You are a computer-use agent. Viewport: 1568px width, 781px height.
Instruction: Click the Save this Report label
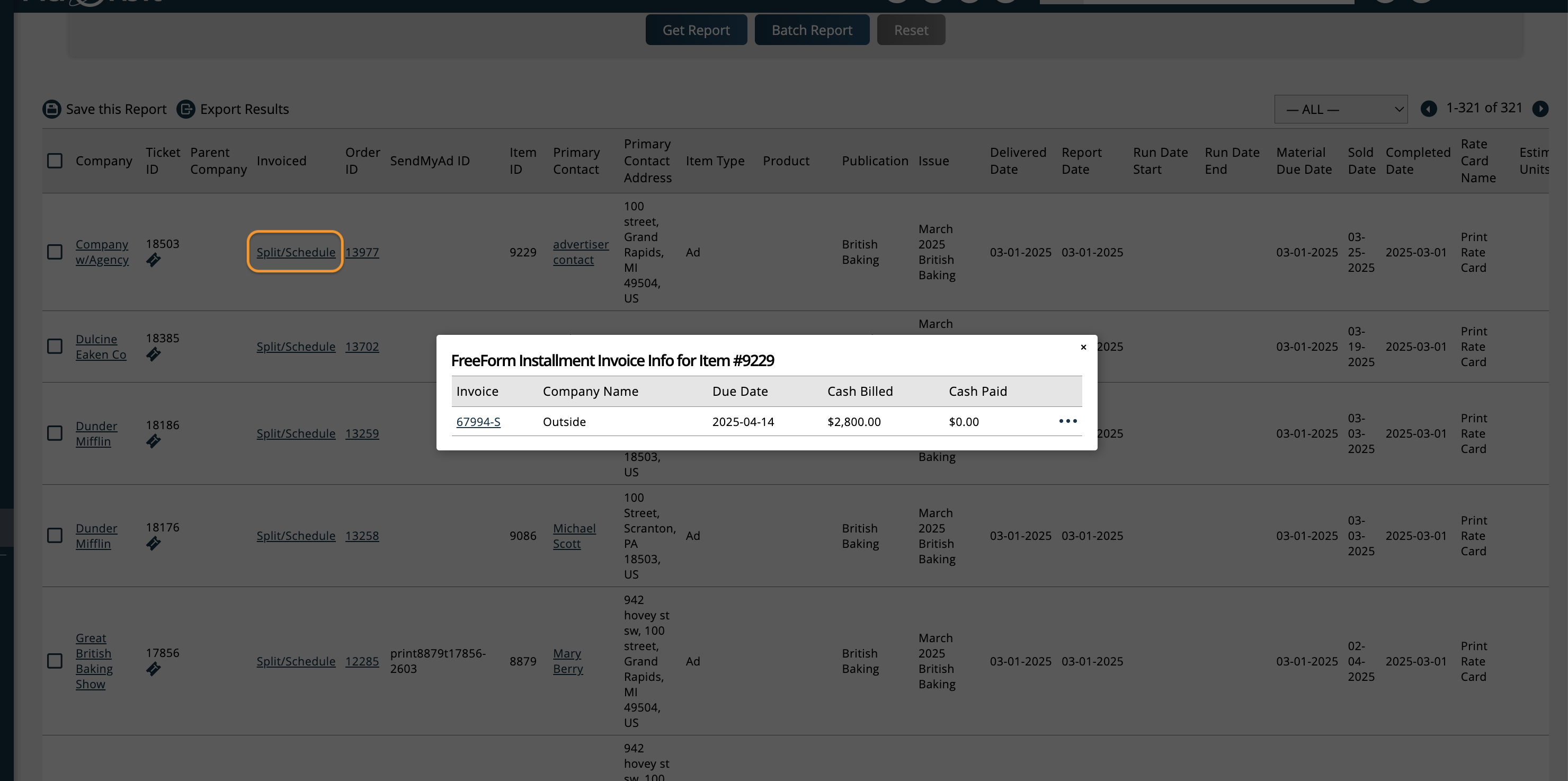pyautogui.click(x=115, y=109)
